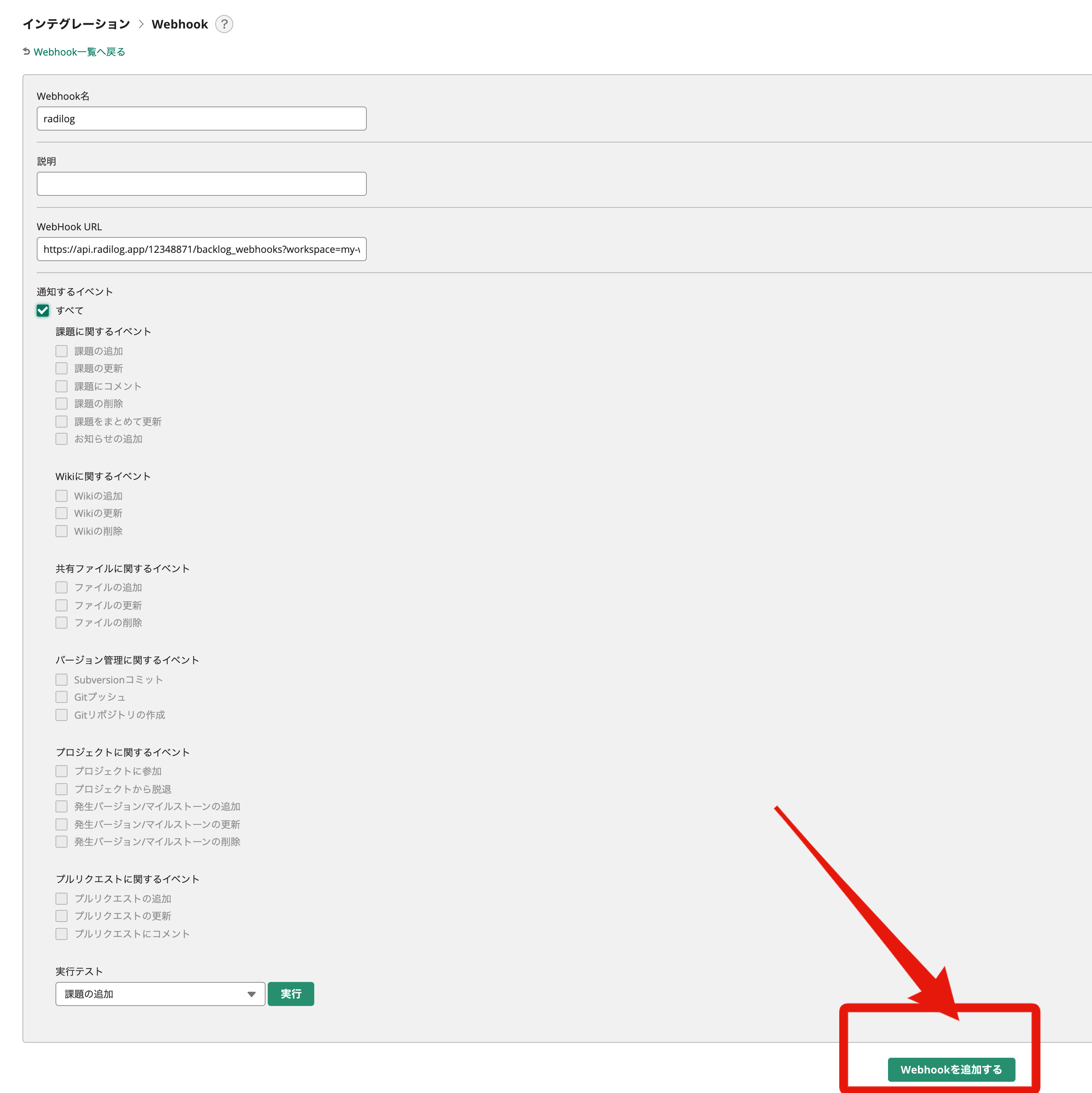Image resolution: width=1092 pixels, height=1093 pixels.
Task: Toggle the 課題にコメント checkbox
Action: pyautogui.click(x=61, y=386)
